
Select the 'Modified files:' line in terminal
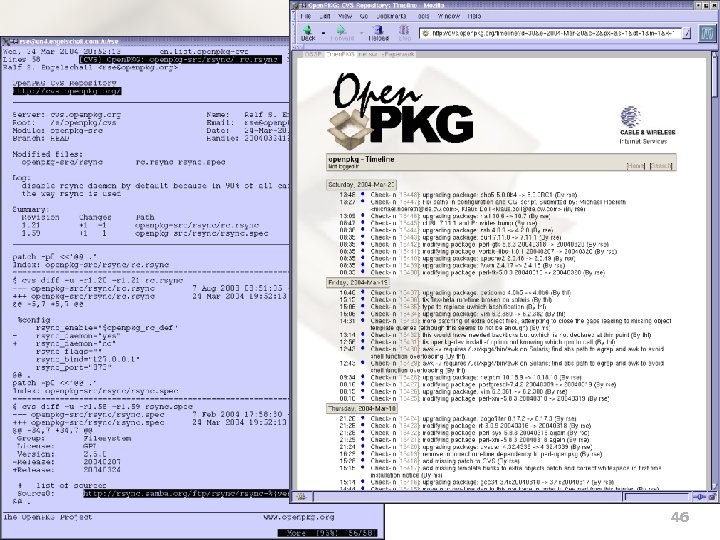click(x=48, y=154)
